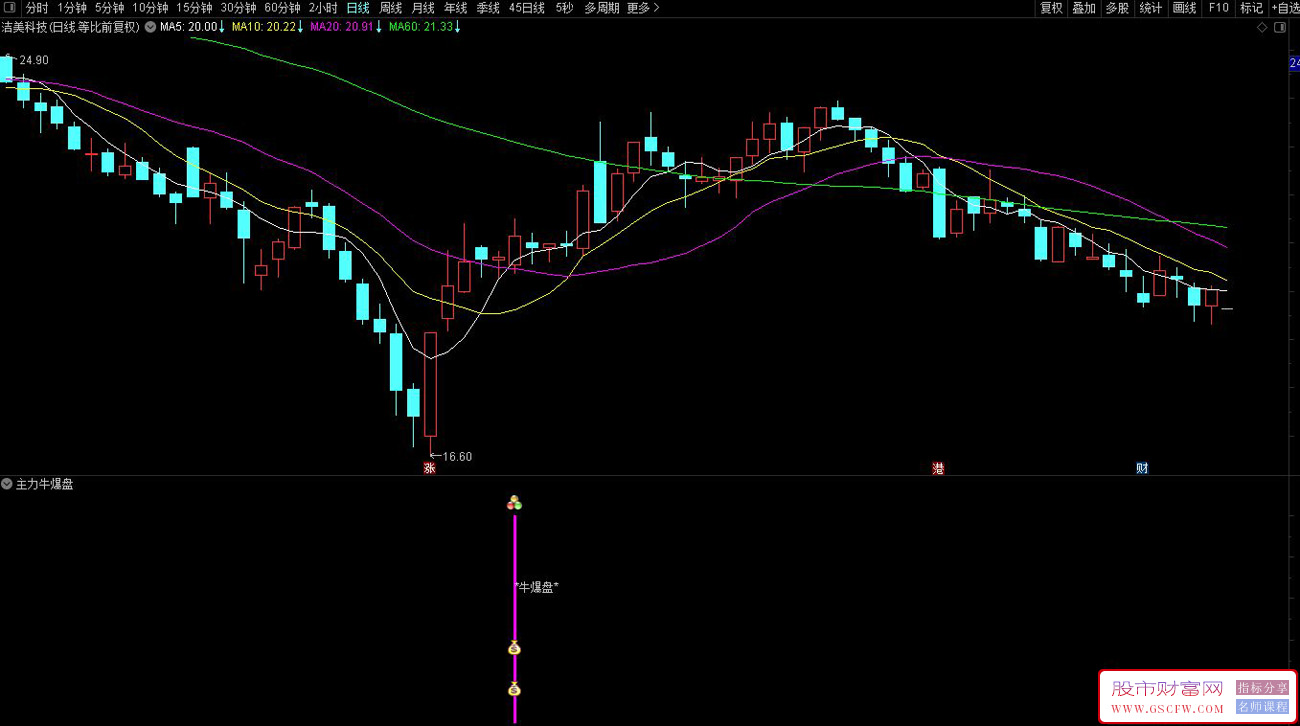Switch to 45日线 period
Viewport: 1300px width, 726px height.
click(x=527, y=8)
